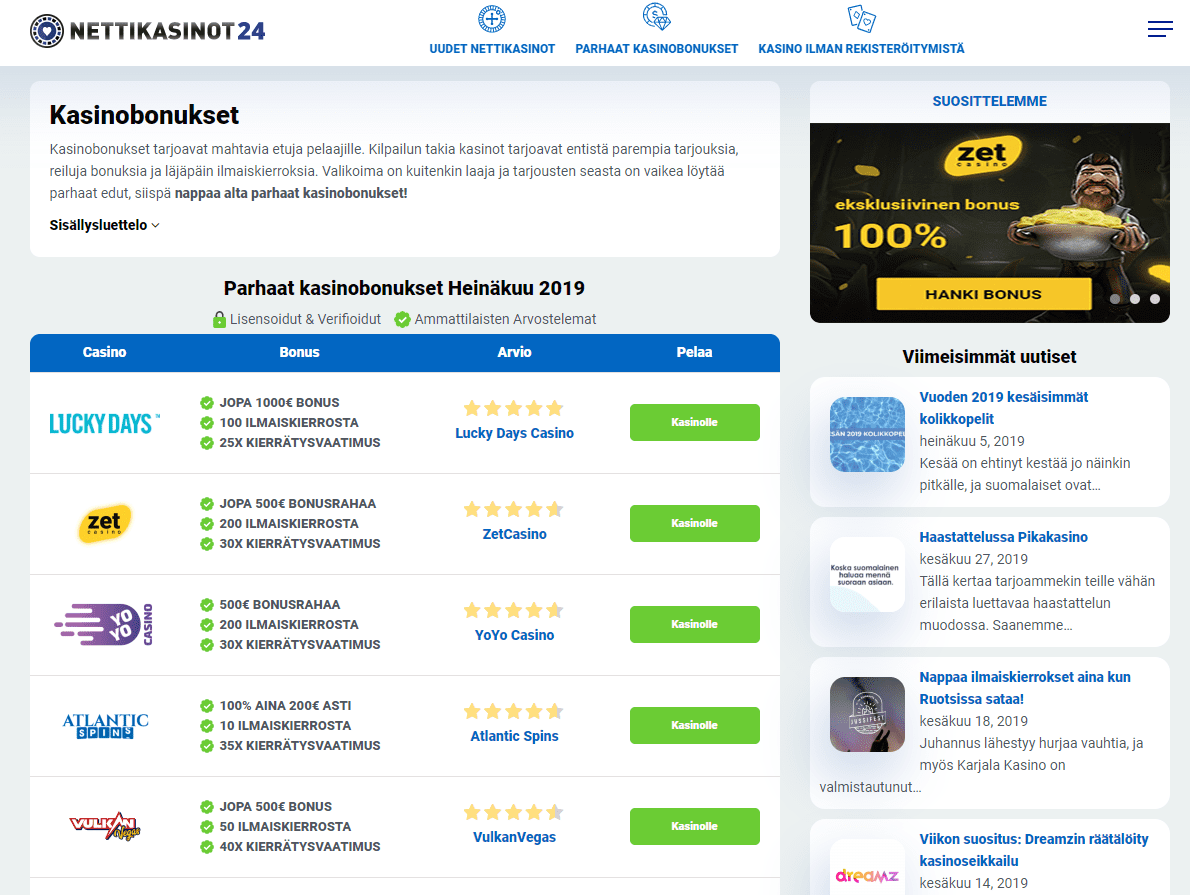The height and width of the screenshot is (895, 1190).
Task: Click the Zet casino 100% bonus banner image
Action: click(990, 222)
